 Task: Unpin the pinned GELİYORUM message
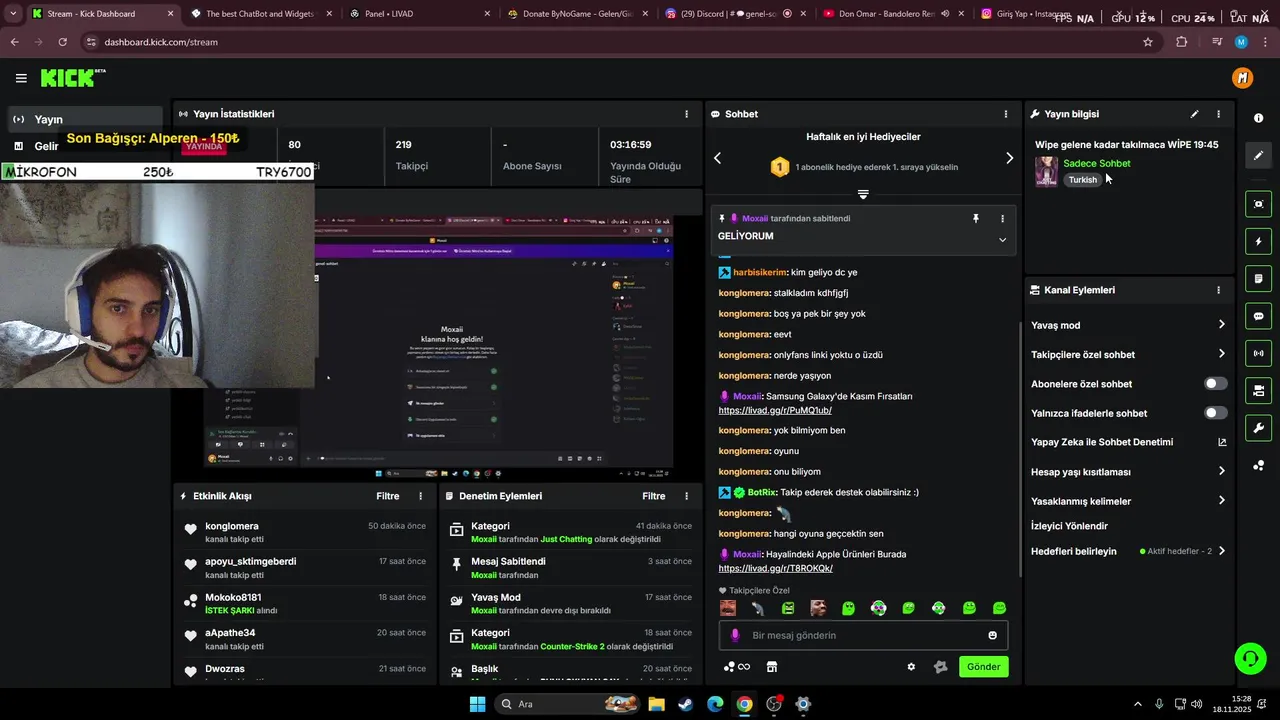(x=976, y=218)
